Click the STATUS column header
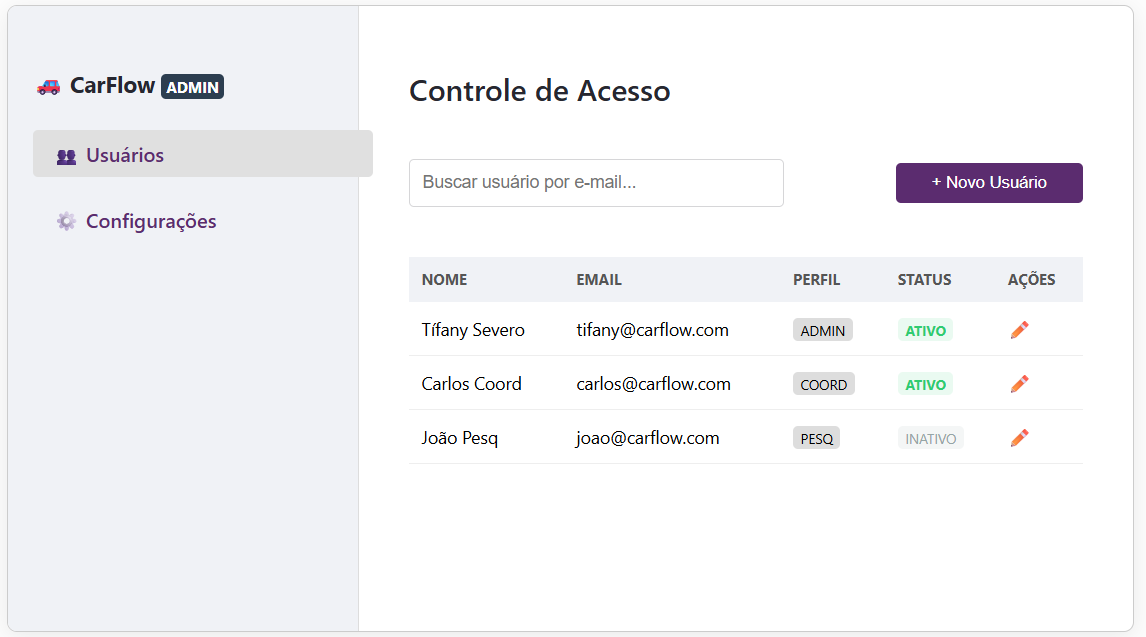1146x637 pixels. point(924,280)
